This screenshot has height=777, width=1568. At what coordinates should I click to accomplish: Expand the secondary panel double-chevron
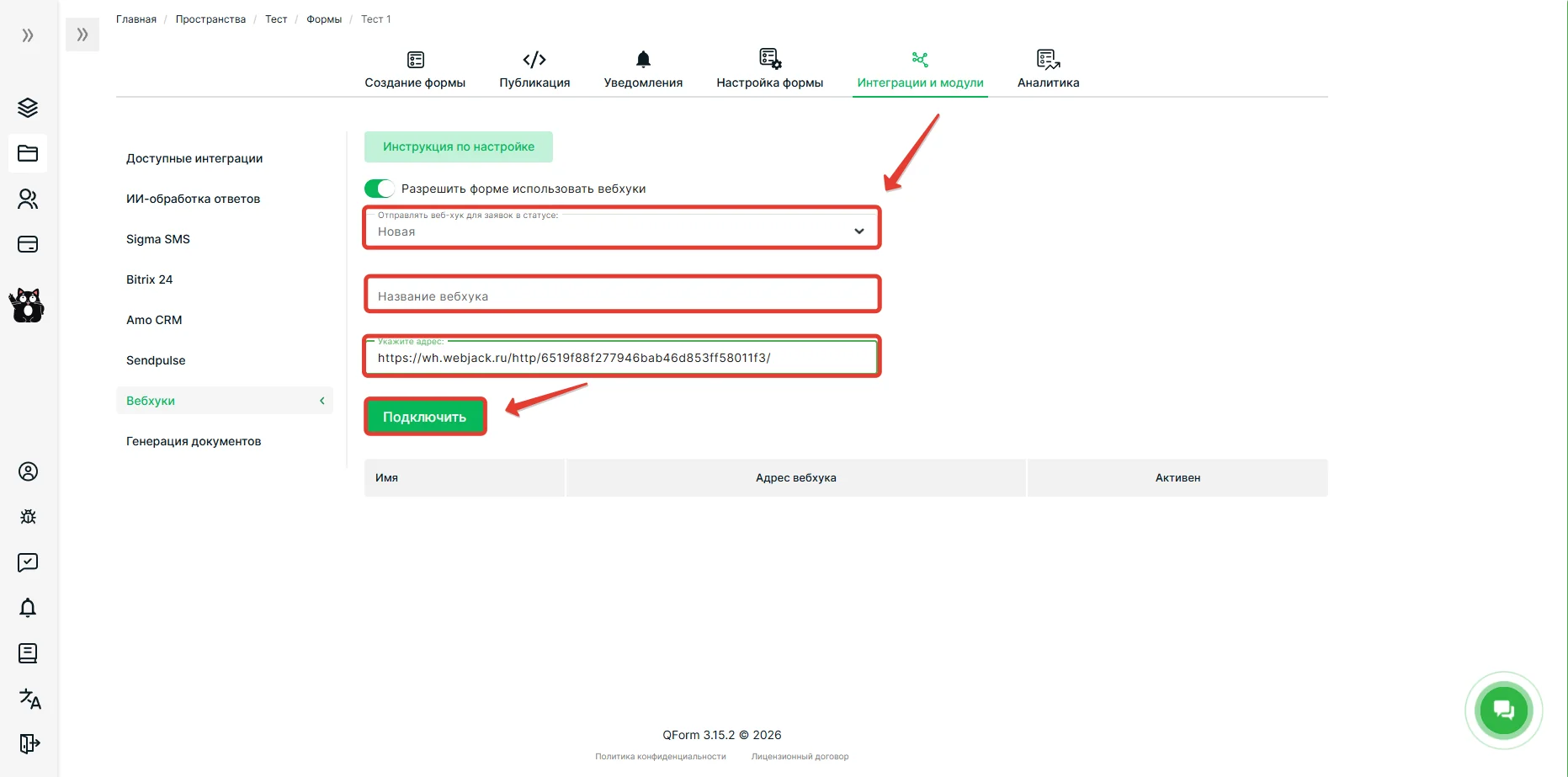coord(82,35)
